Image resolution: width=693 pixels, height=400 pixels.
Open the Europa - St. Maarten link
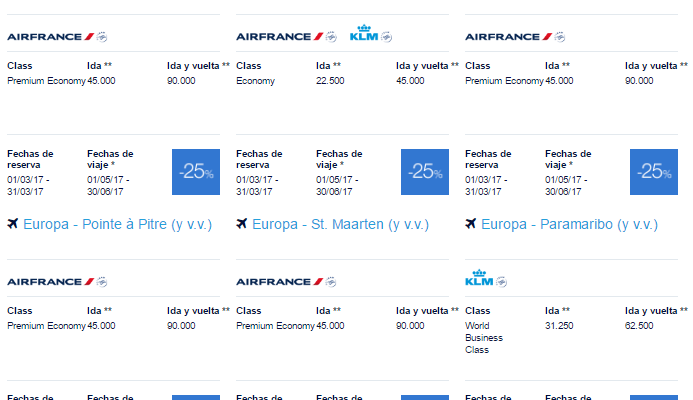coord(340,224)
